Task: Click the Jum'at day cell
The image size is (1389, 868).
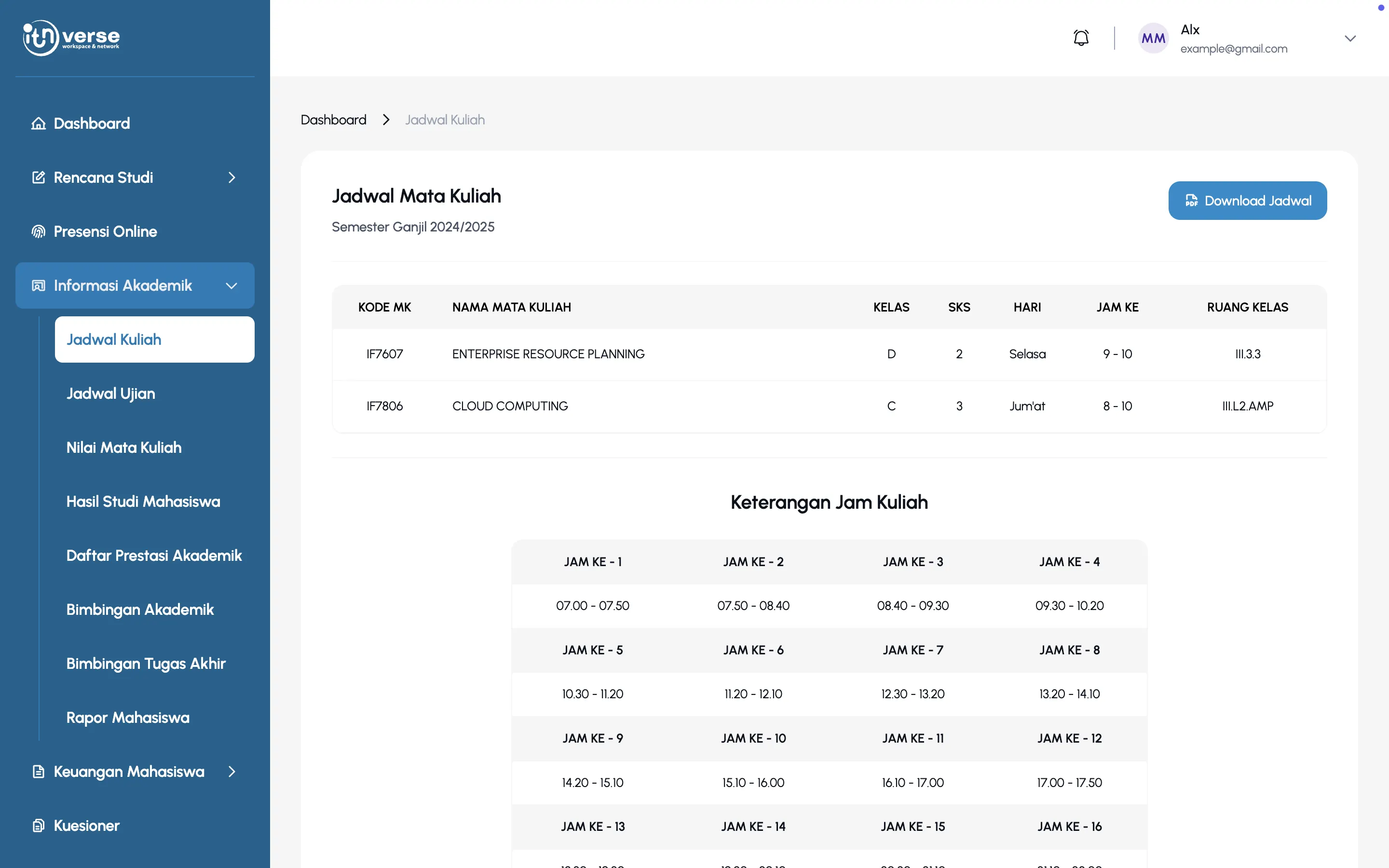Action: (1027, 406)
